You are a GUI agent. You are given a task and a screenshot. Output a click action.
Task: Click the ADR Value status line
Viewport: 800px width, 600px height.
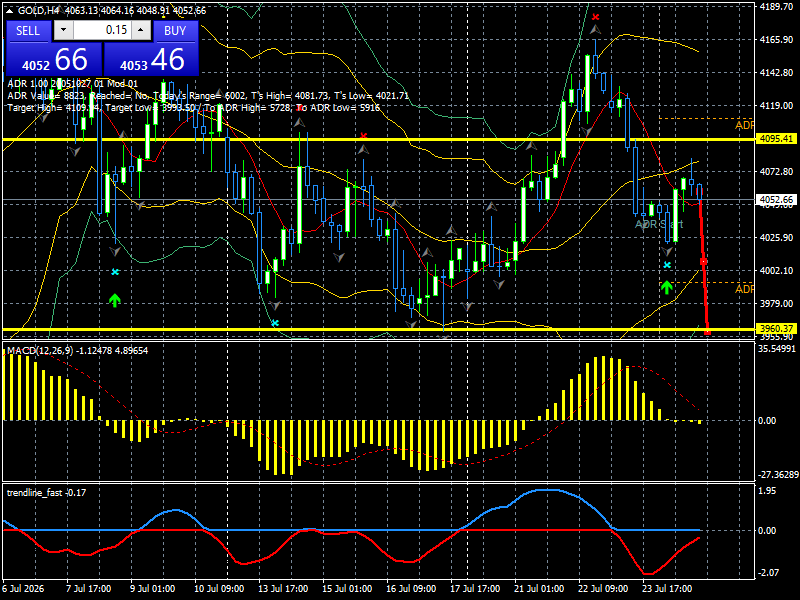coord(208,95)
